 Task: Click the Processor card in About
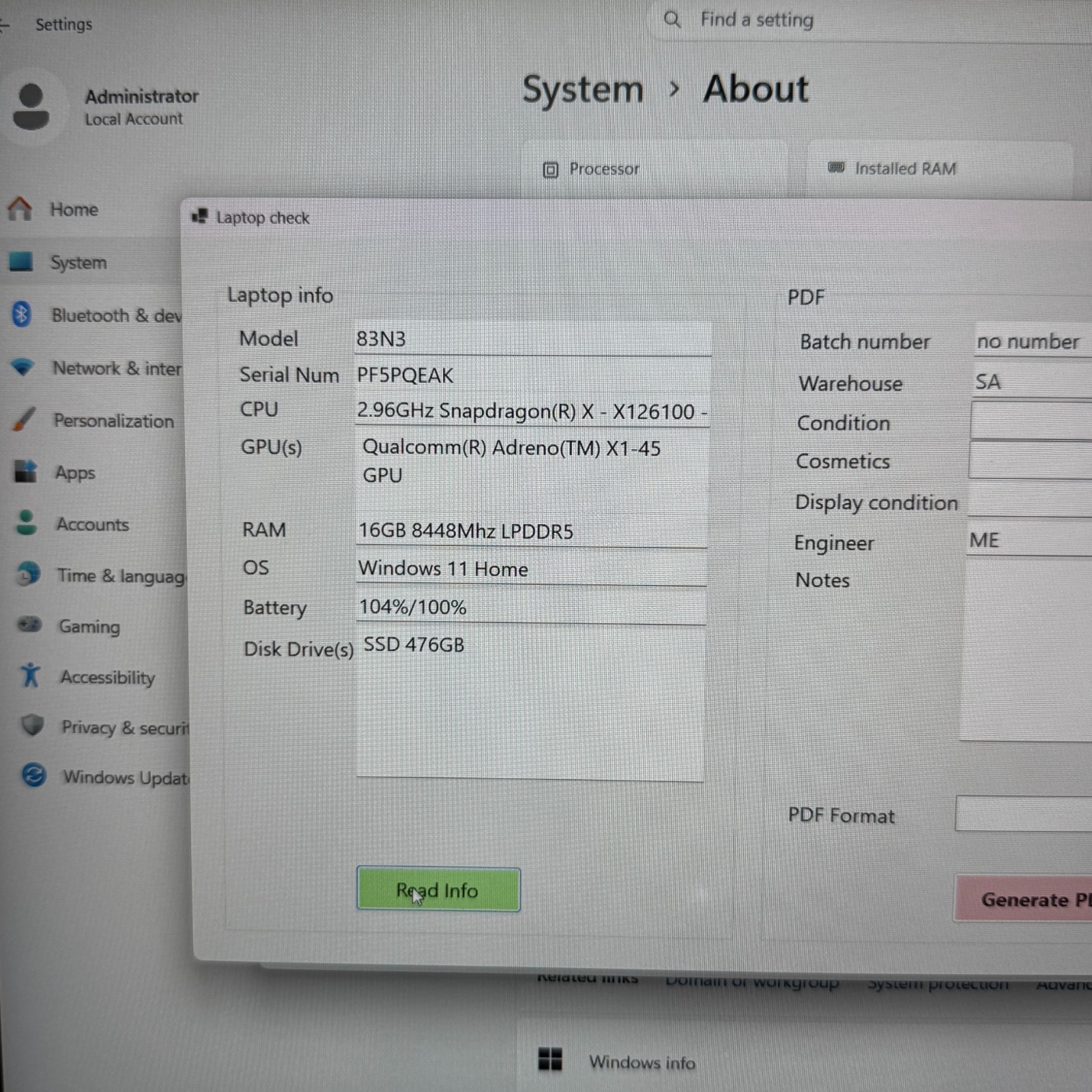click(x=655, y=169)
